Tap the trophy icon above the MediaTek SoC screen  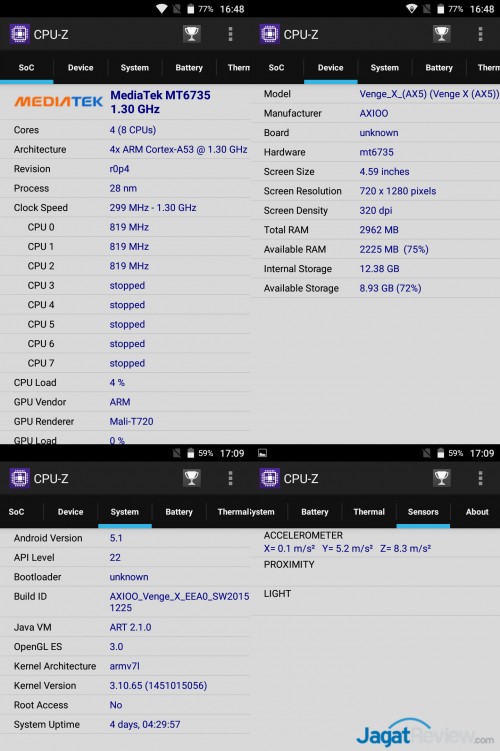point(192,34)
